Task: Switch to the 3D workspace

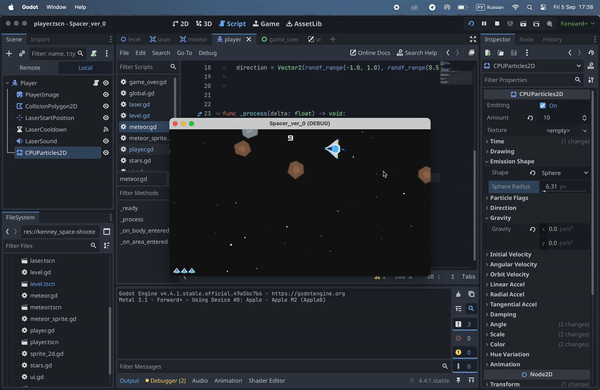Action: [204, 24]
